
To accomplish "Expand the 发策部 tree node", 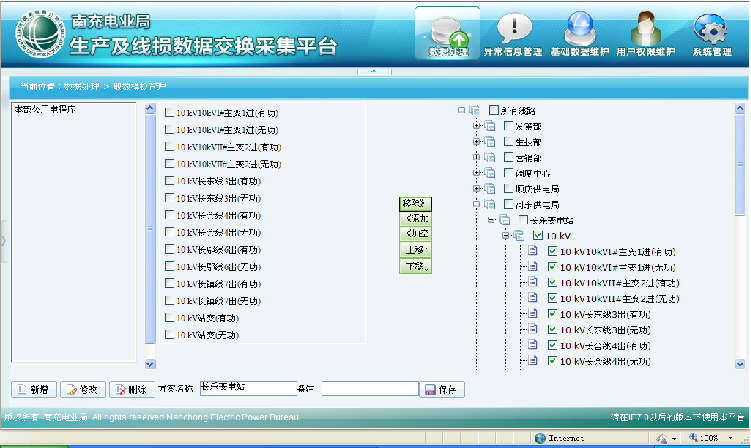I will click(477, 126).
